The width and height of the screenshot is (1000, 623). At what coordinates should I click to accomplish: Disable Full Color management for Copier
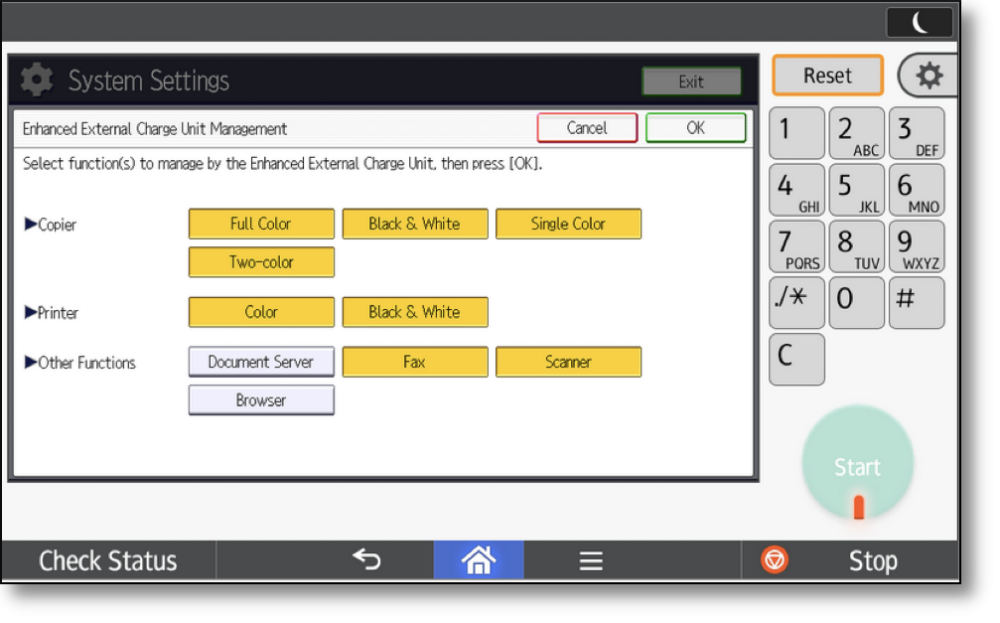click(261, 224)
